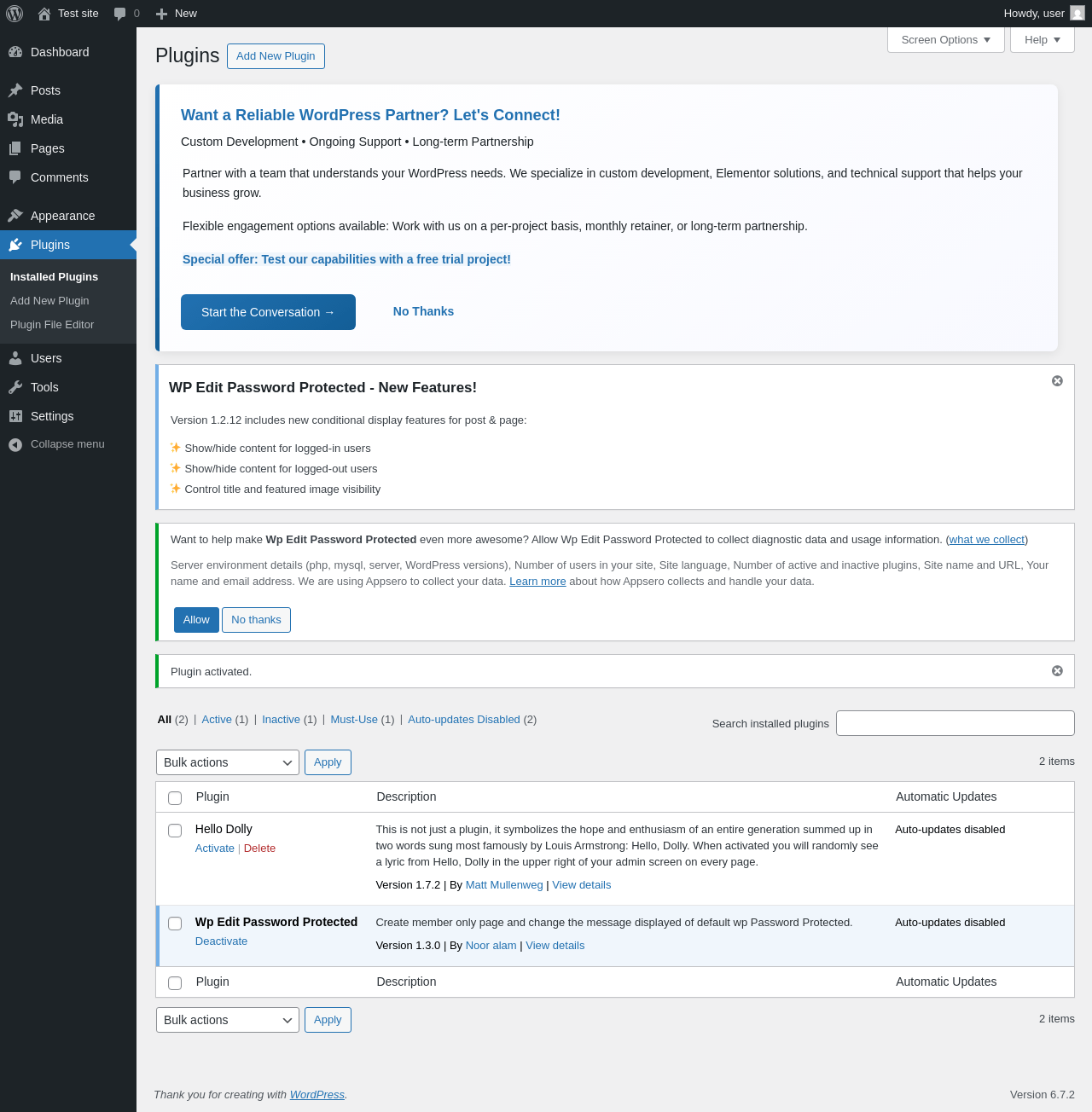This screenshot has width=1092, height=1112.
Task: Check the Hello Dolly plugin checkbox
Action: pyautogui.click(x=175, y=831)
